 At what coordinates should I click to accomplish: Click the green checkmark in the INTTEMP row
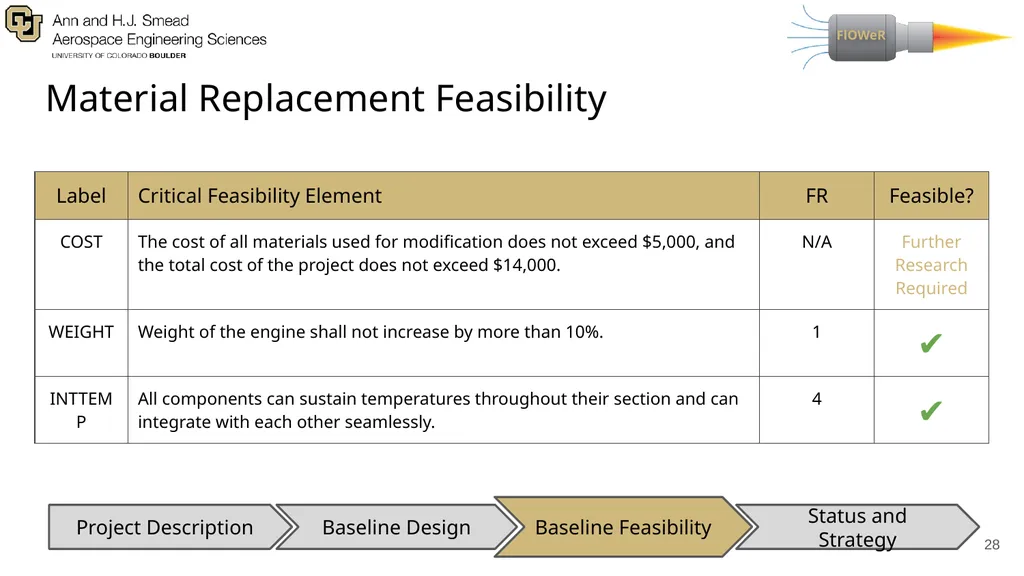931,410
